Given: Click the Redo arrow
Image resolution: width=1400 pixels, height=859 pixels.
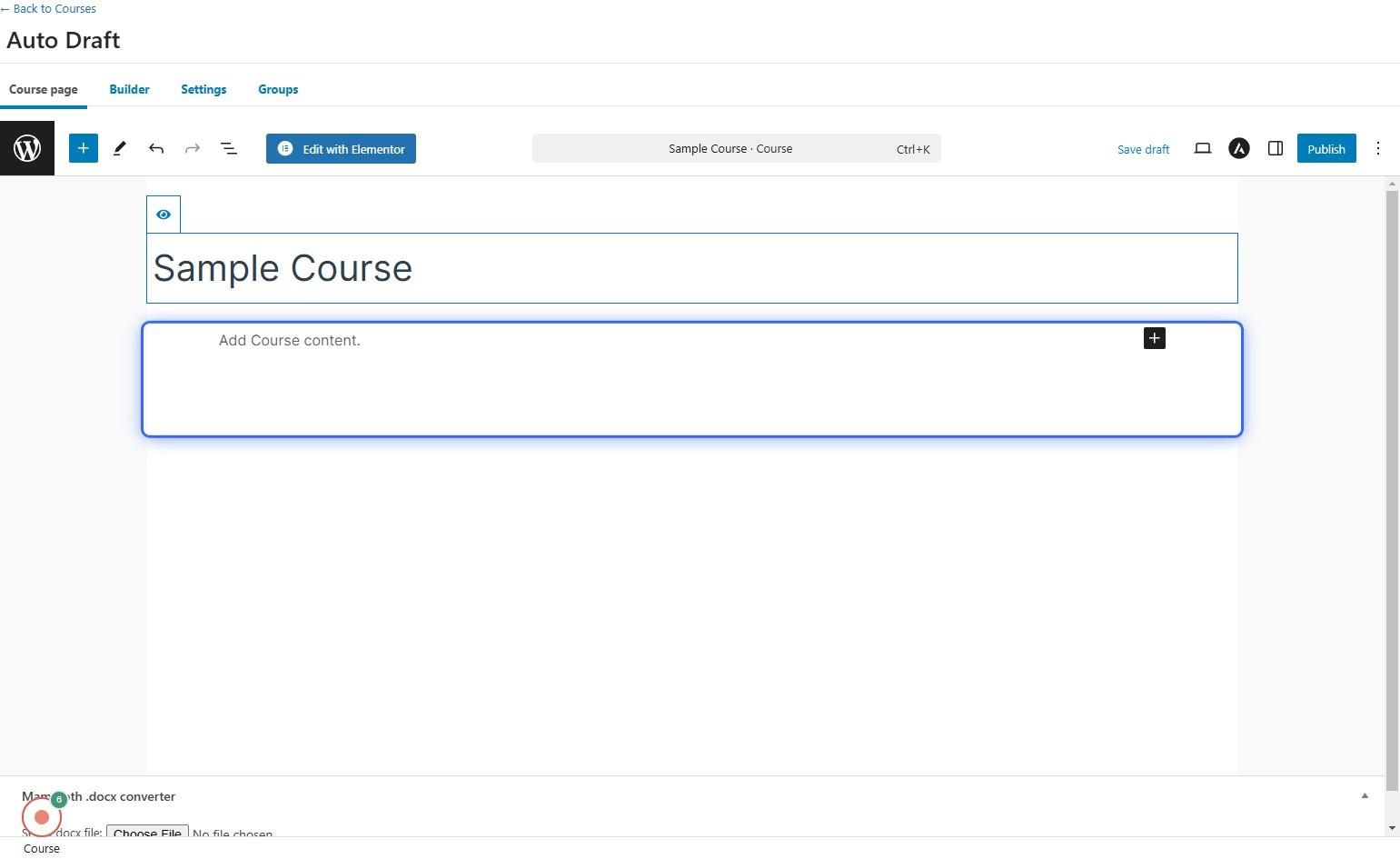Looking at the screenshot, I should coord(193,148).
